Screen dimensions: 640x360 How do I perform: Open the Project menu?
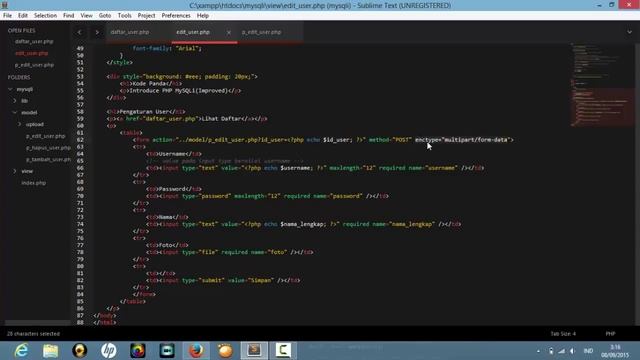click(x=146, y=16)
